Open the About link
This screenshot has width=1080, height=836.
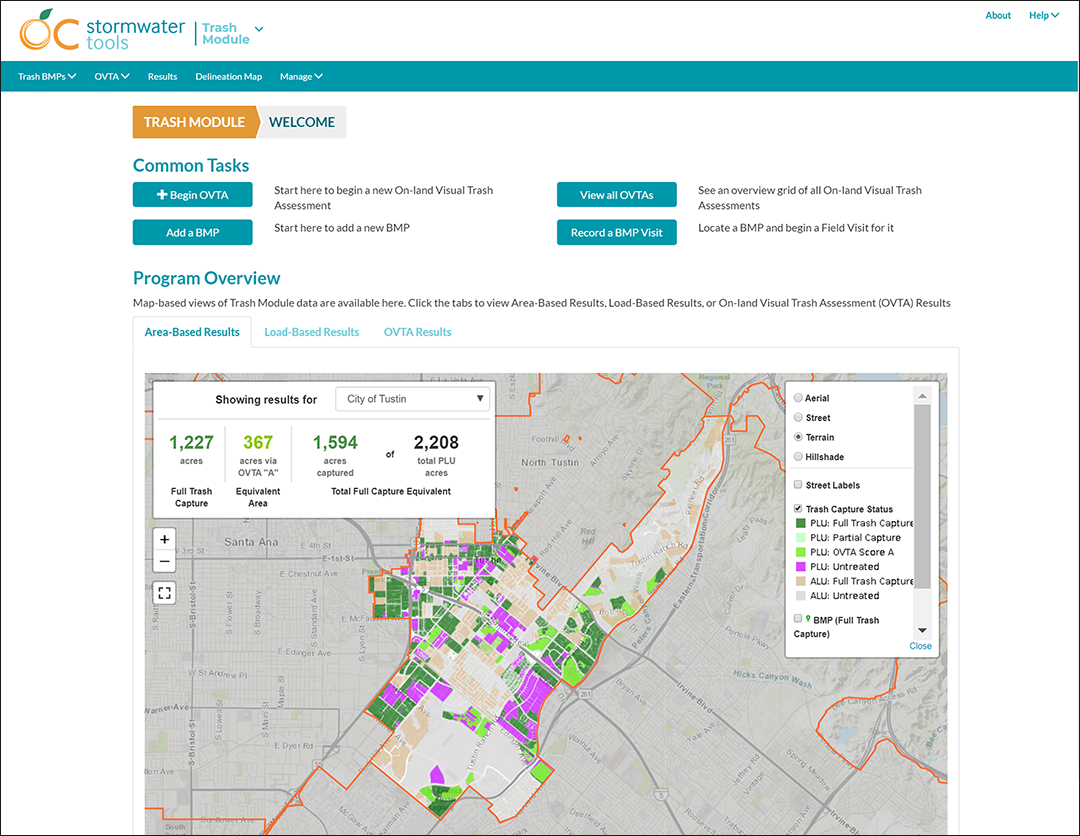(998, 15)
